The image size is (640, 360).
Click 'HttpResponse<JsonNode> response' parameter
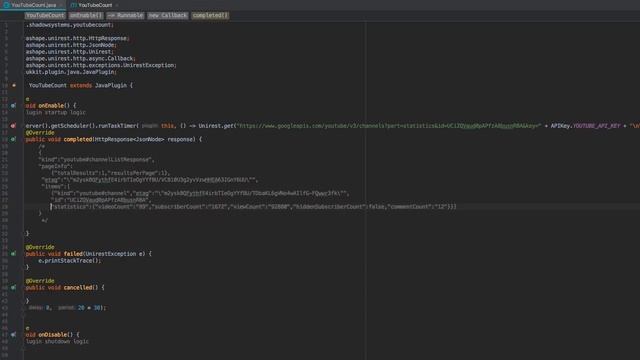(x=144, y=139)
